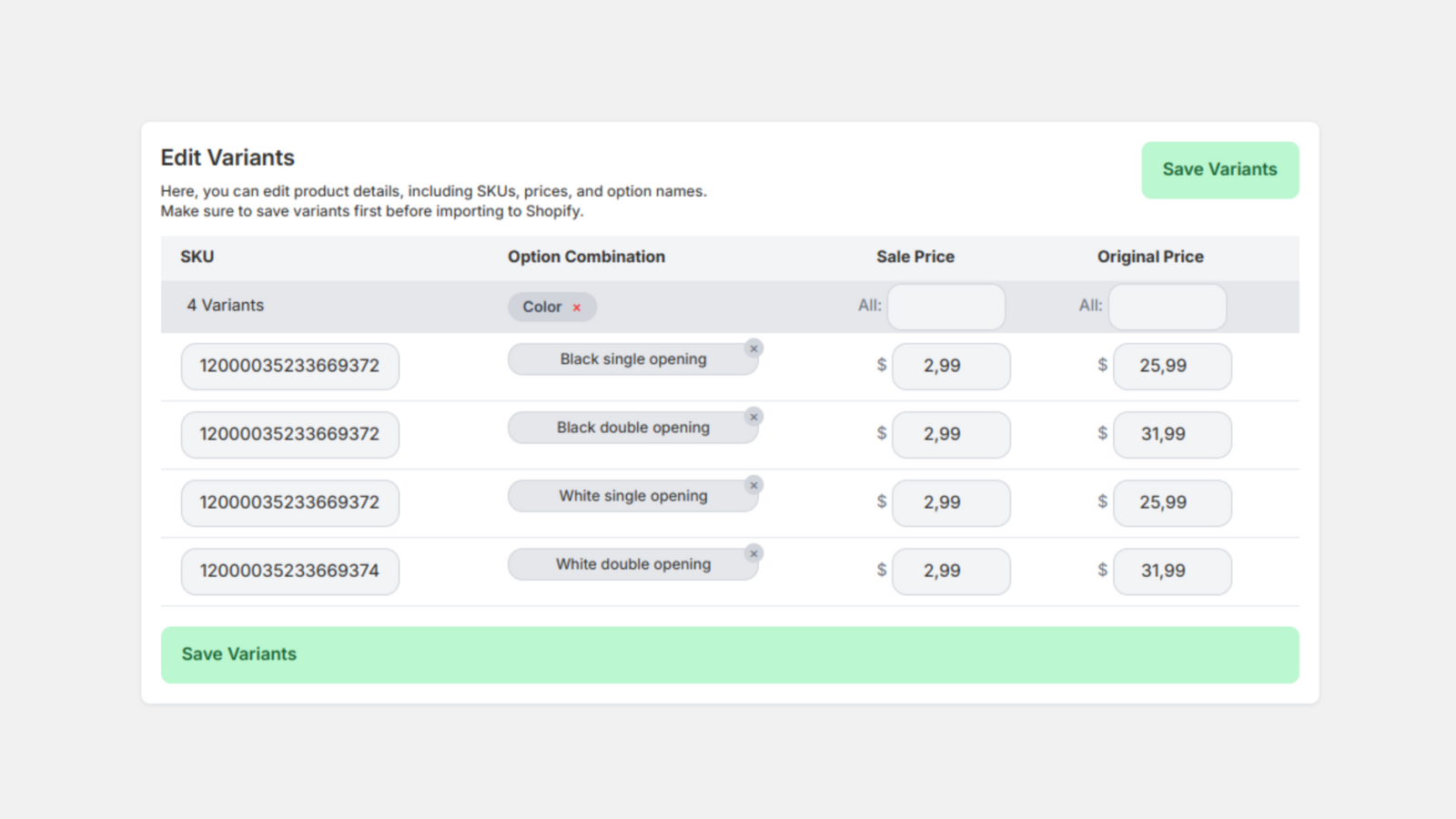Screen dimensions: 1456x819
Task: Select the first variant's SKU field
Action: 289,366
